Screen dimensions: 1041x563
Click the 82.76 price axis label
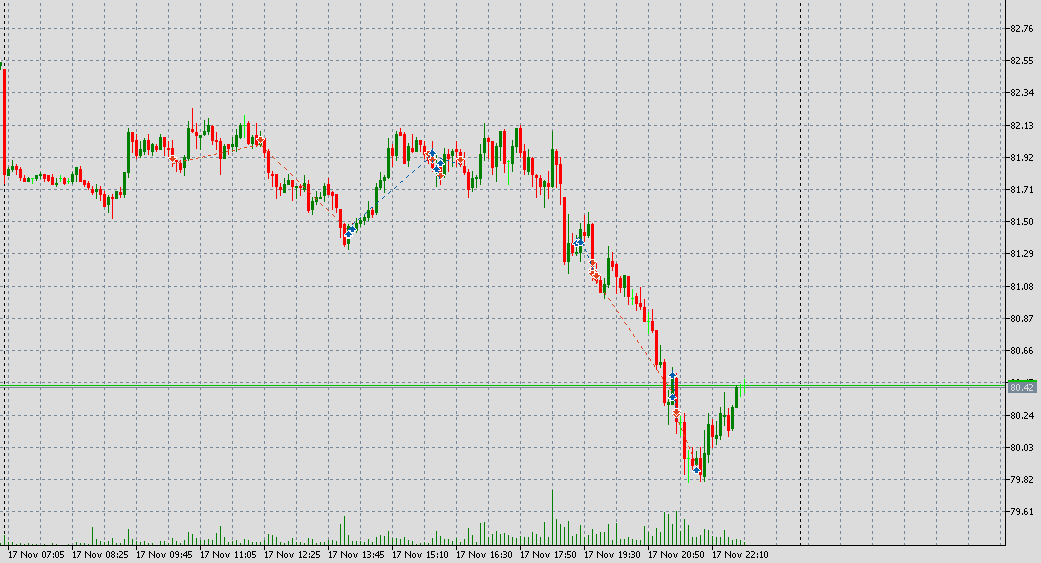point(1021,29)
